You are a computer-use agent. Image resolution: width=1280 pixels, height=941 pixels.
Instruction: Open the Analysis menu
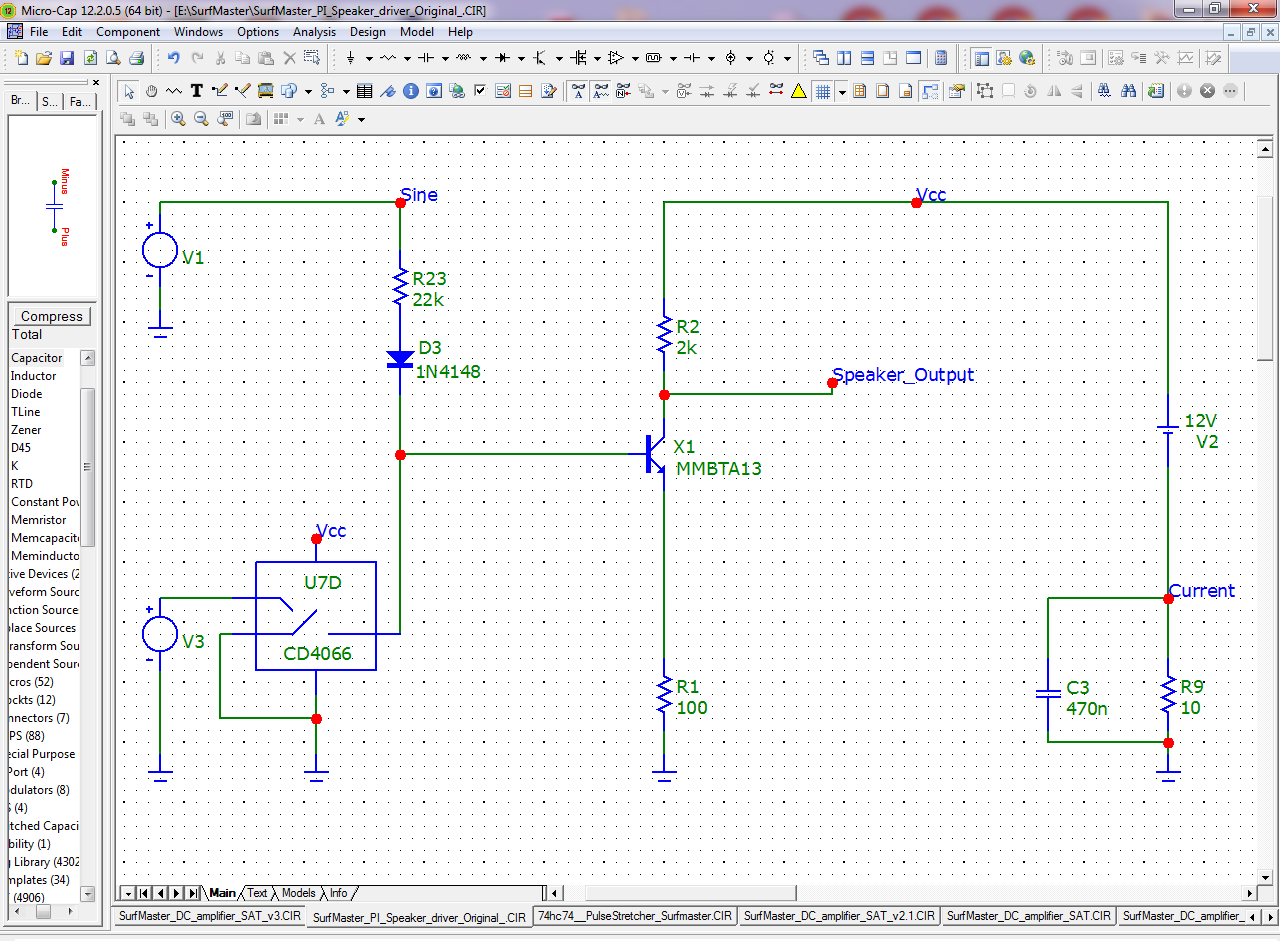pos(314,32)
